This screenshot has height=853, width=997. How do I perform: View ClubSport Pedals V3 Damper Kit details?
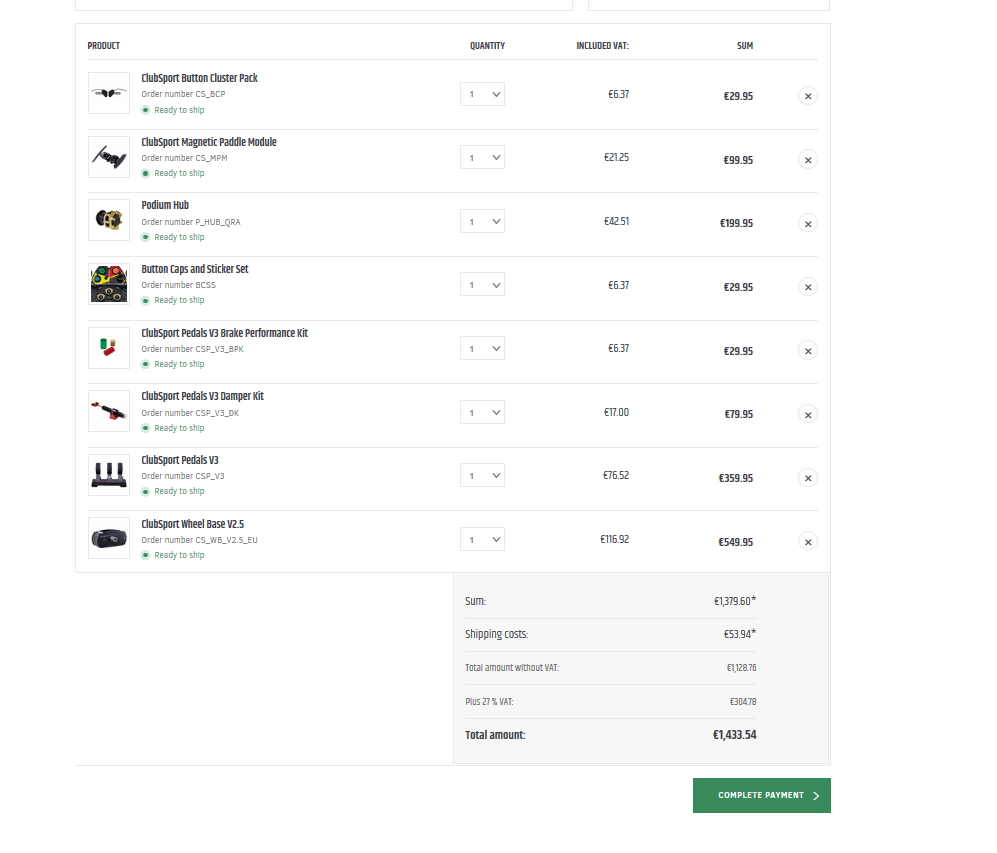click(x=202, y=396)
